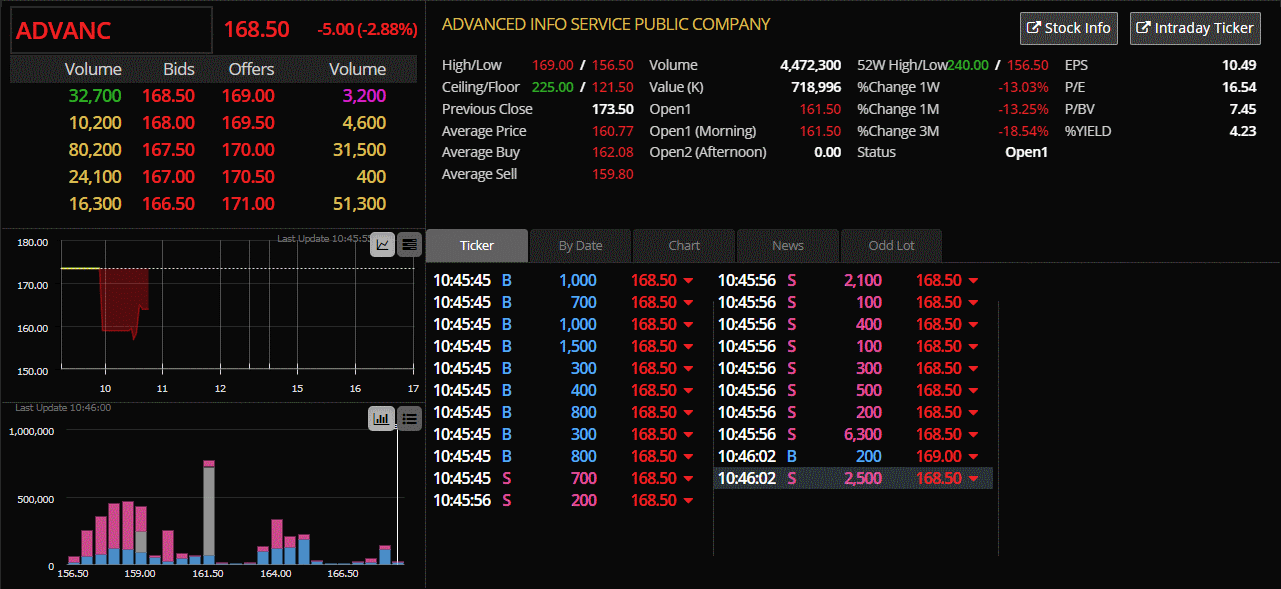
Task: Pick the best offer 169.00
Action: tap(249, 95)
